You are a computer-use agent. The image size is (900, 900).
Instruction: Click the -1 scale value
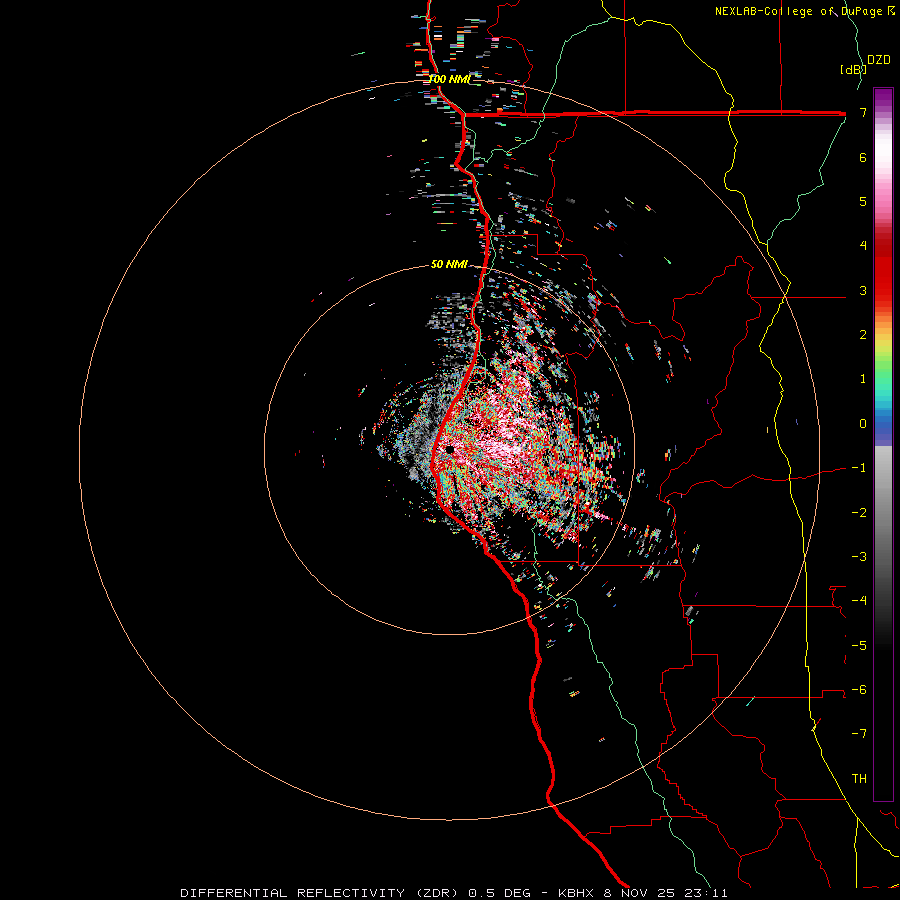pyautogui.click(x=859, y=468)
